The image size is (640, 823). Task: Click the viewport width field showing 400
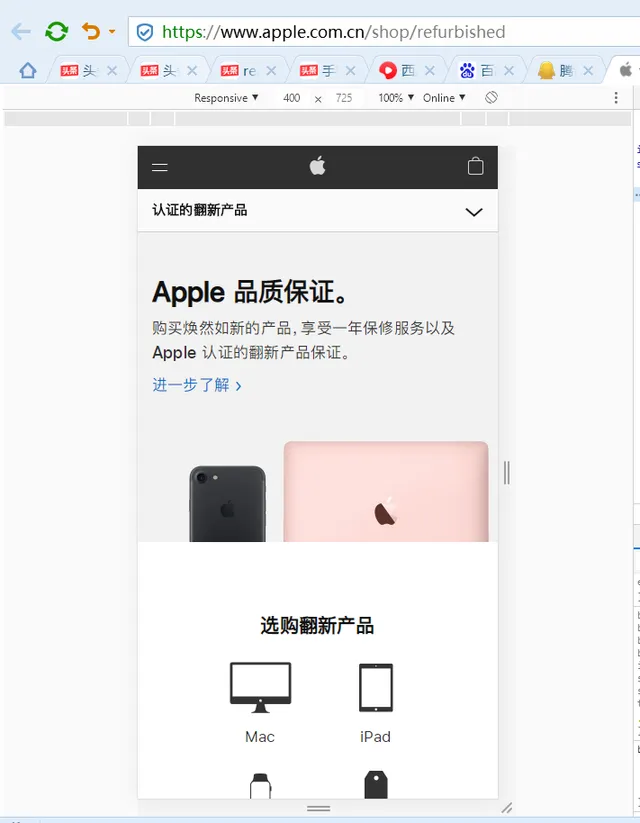click(292, 98)
